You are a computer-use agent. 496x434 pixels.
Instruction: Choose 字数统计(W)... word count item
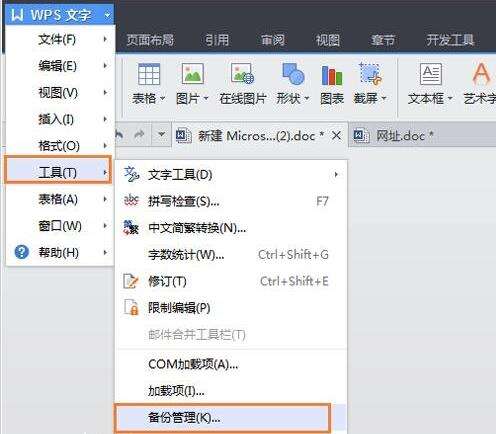pos(231,255)
